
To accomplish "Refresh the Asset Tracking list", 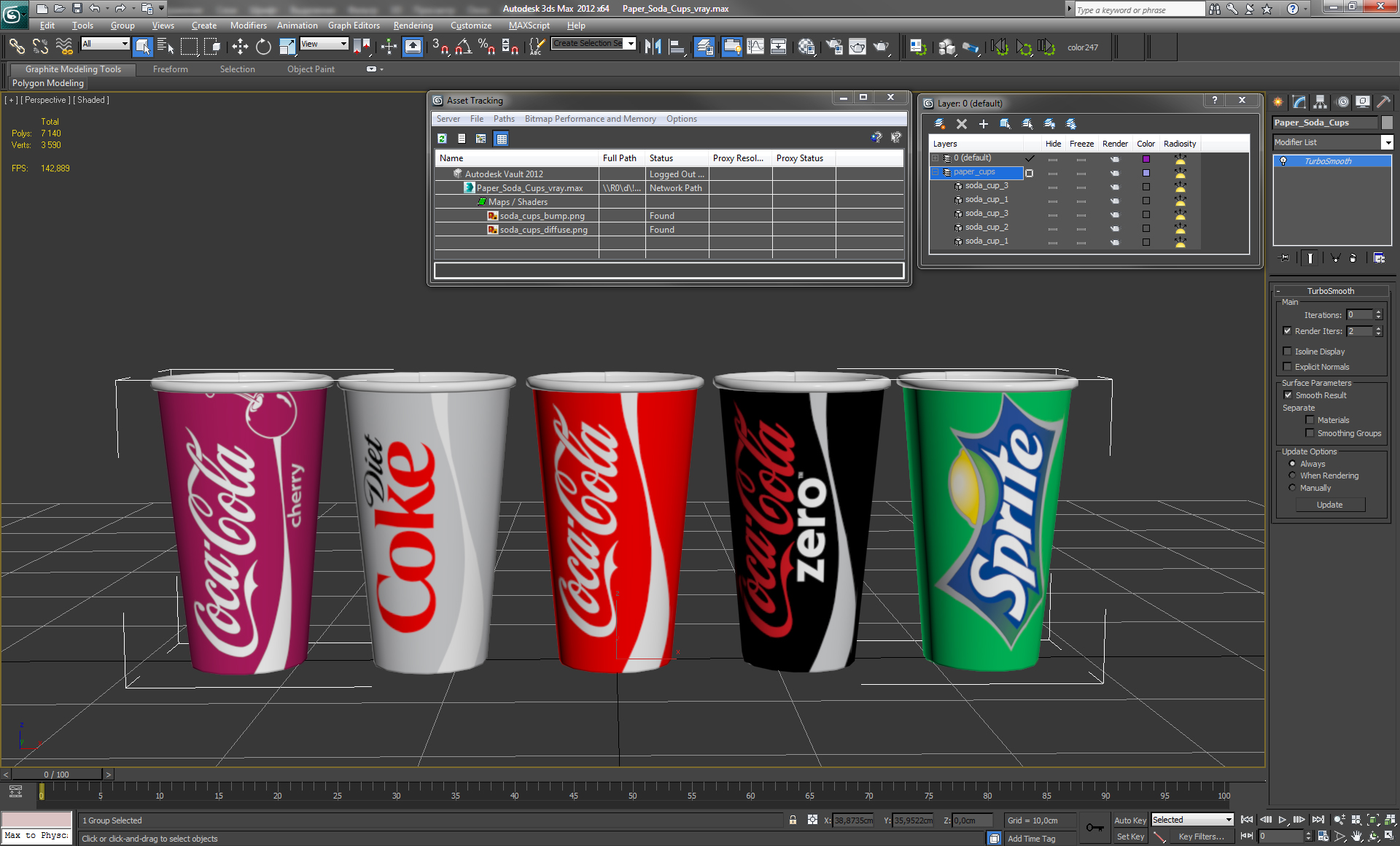I will [x=442, y=139].
